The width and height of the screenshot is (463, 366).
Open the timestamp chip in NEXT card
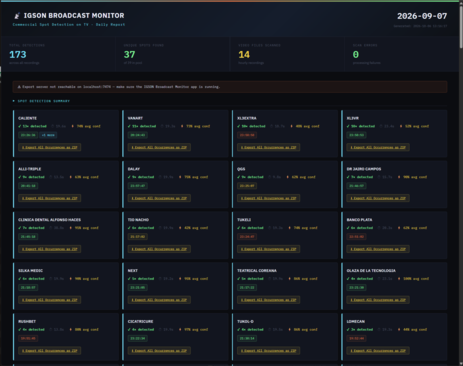click(138, 287)
